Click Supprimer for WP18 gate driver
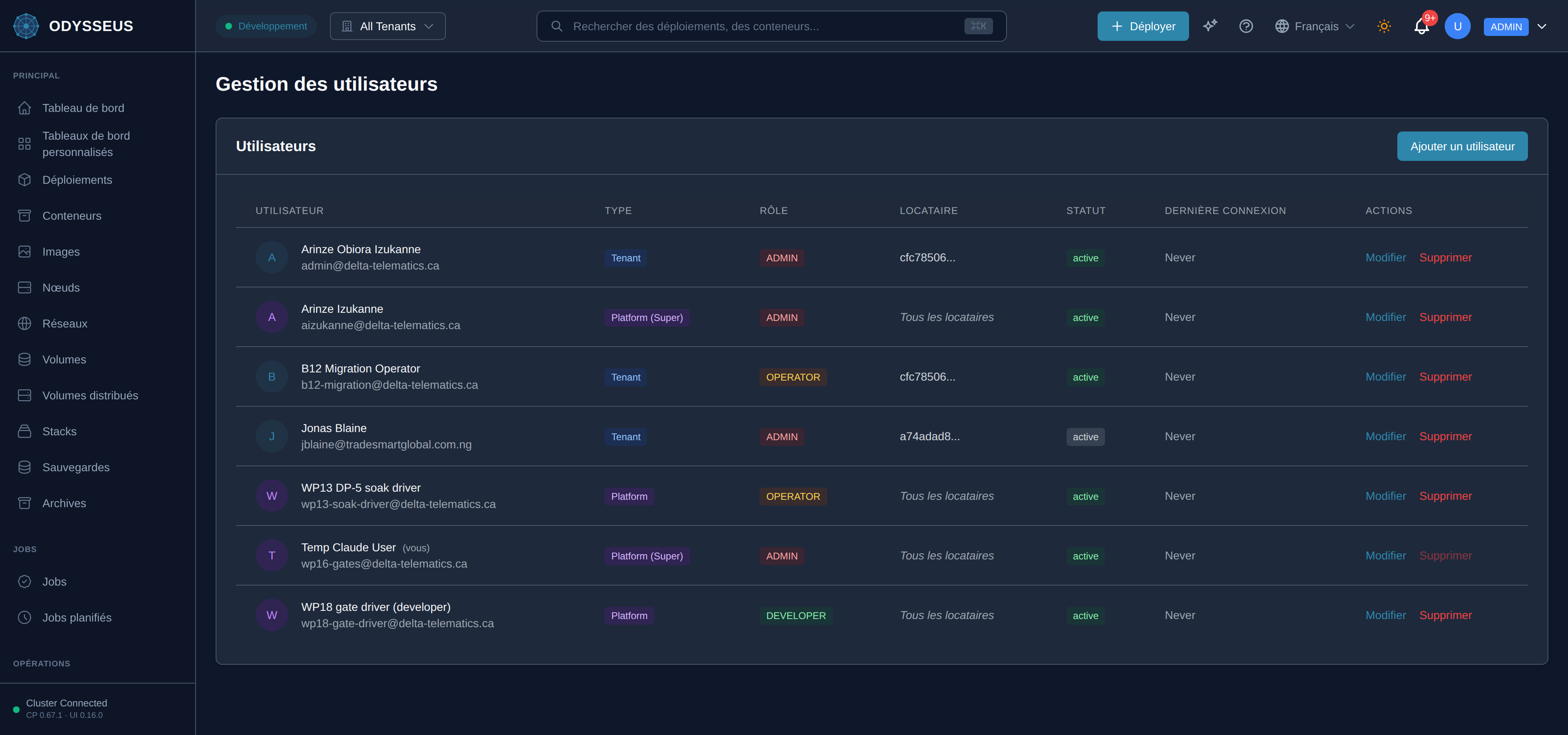Image resolution: width=1568 pixels, height=735 pixels. (1445, 615)
